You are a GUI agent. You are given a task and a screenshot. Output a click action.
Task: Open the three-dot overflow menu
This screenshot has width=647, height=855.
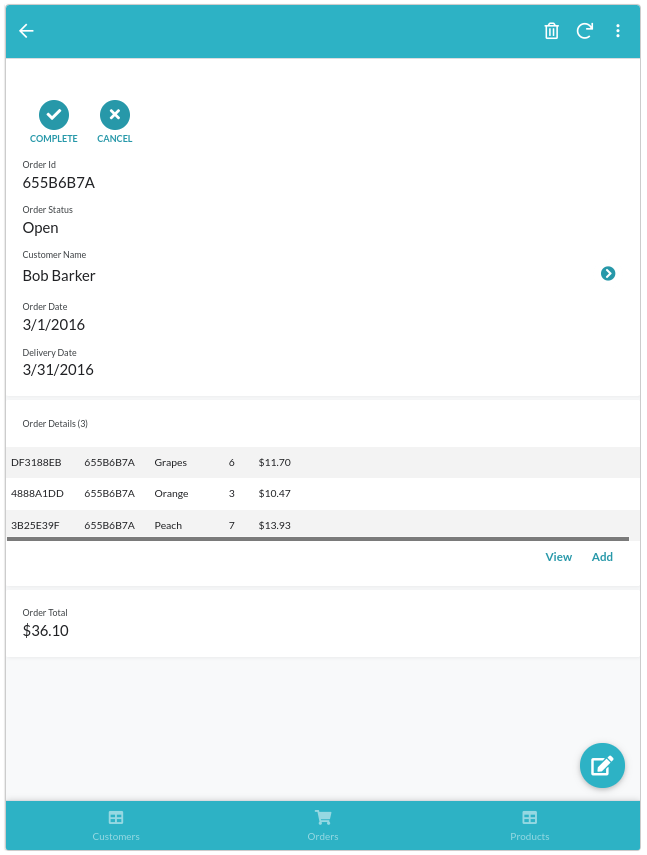coord(618,31)
